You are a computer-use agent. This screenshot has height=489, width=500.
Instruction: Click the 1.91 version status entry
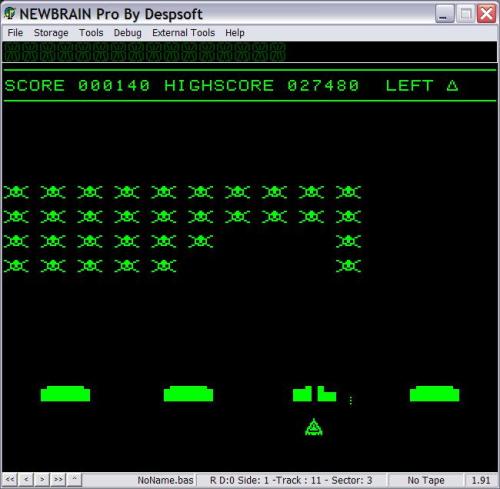(481, 480)
